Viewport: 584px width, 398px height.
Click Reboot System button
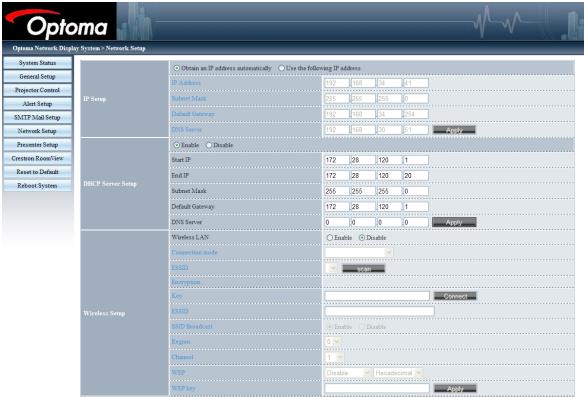[37, 186]
